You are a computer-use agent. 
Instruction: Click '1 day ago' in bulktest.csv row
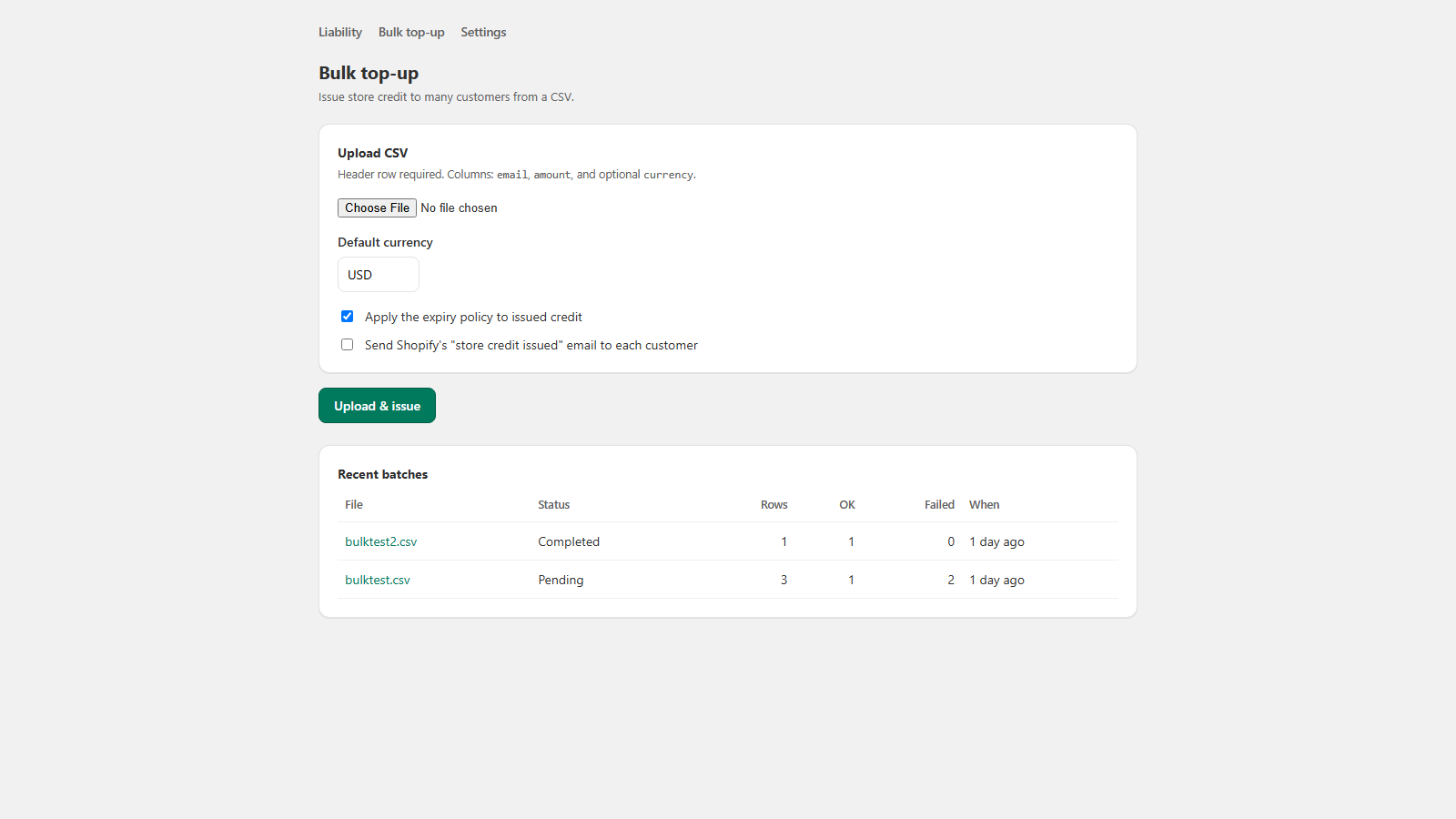996,580
